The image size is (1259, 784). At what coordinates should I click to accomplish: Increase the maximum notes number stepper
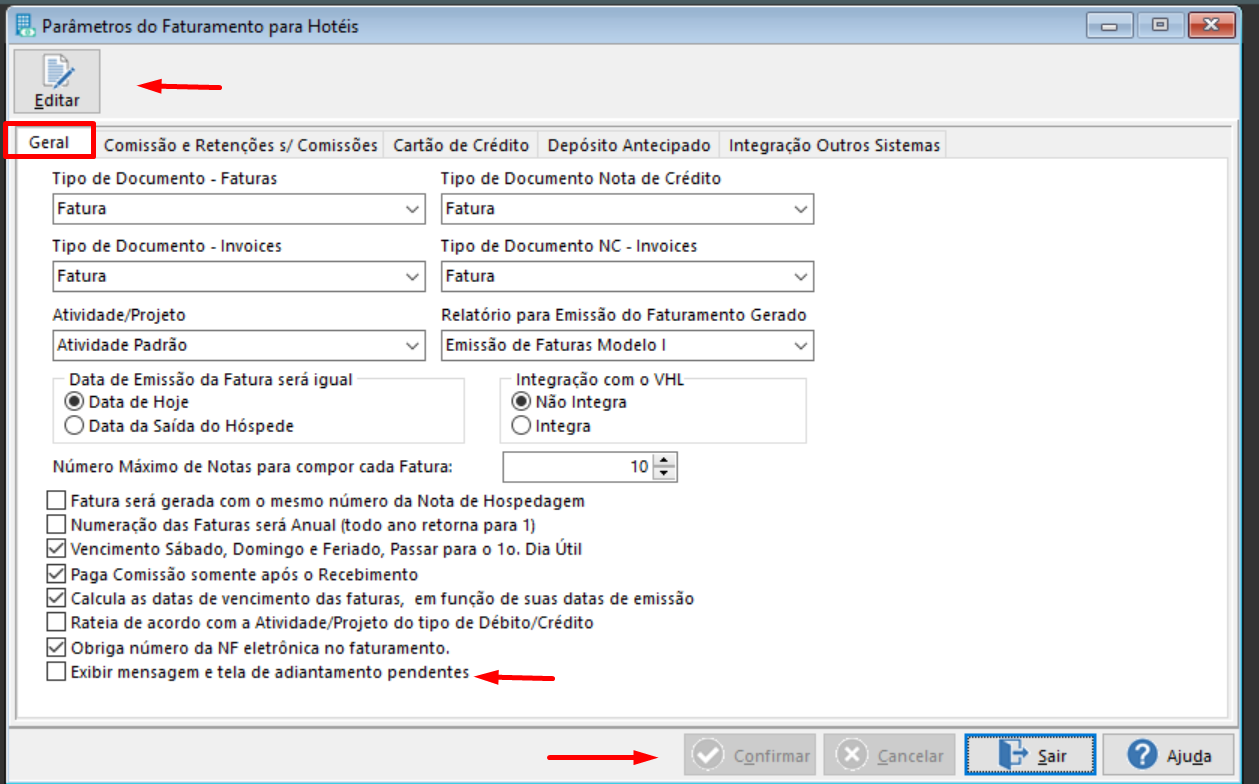click(665, 460)
